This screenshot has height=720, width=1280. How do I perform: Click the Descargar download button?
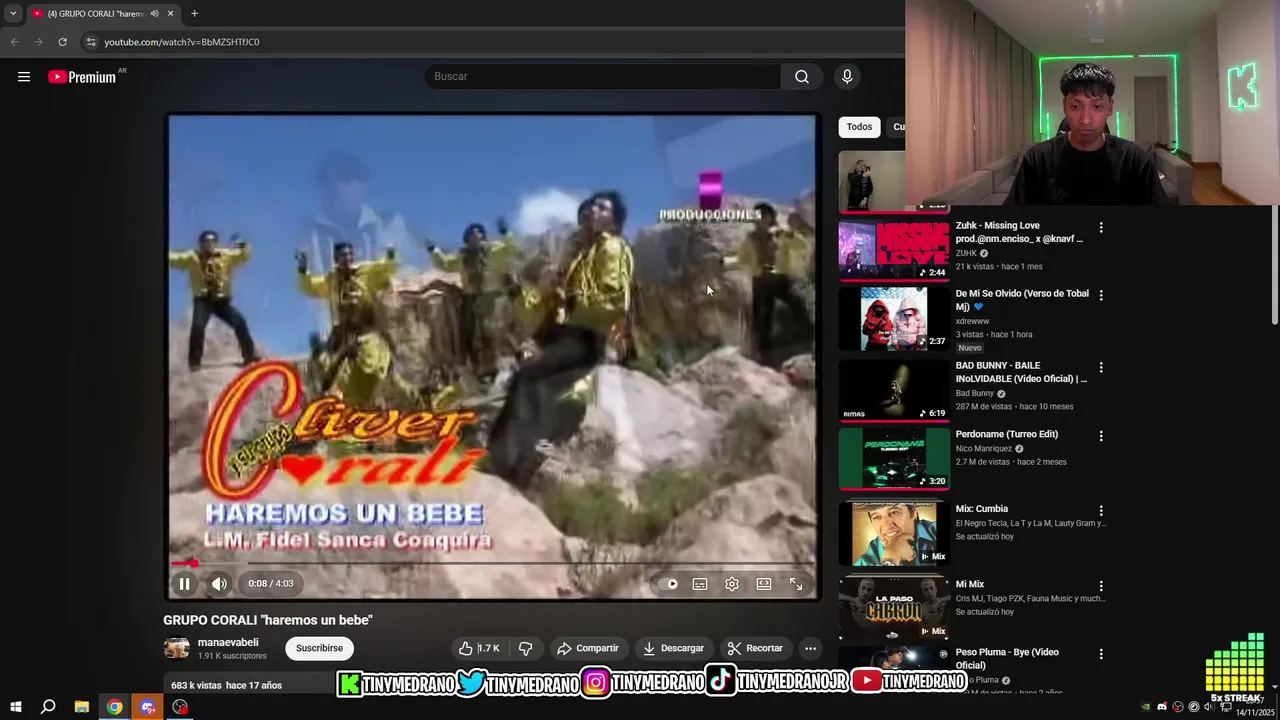[673, 648]
